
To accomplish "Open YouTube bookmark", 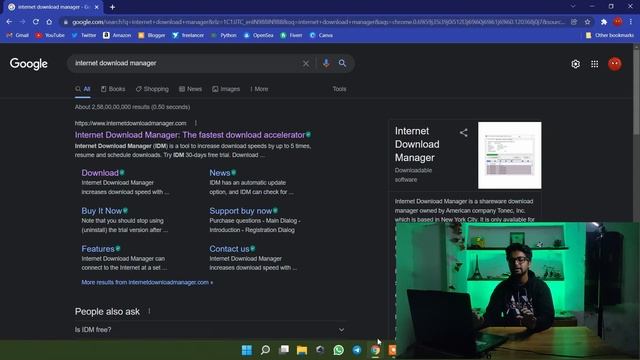I will tap(50, 36).
